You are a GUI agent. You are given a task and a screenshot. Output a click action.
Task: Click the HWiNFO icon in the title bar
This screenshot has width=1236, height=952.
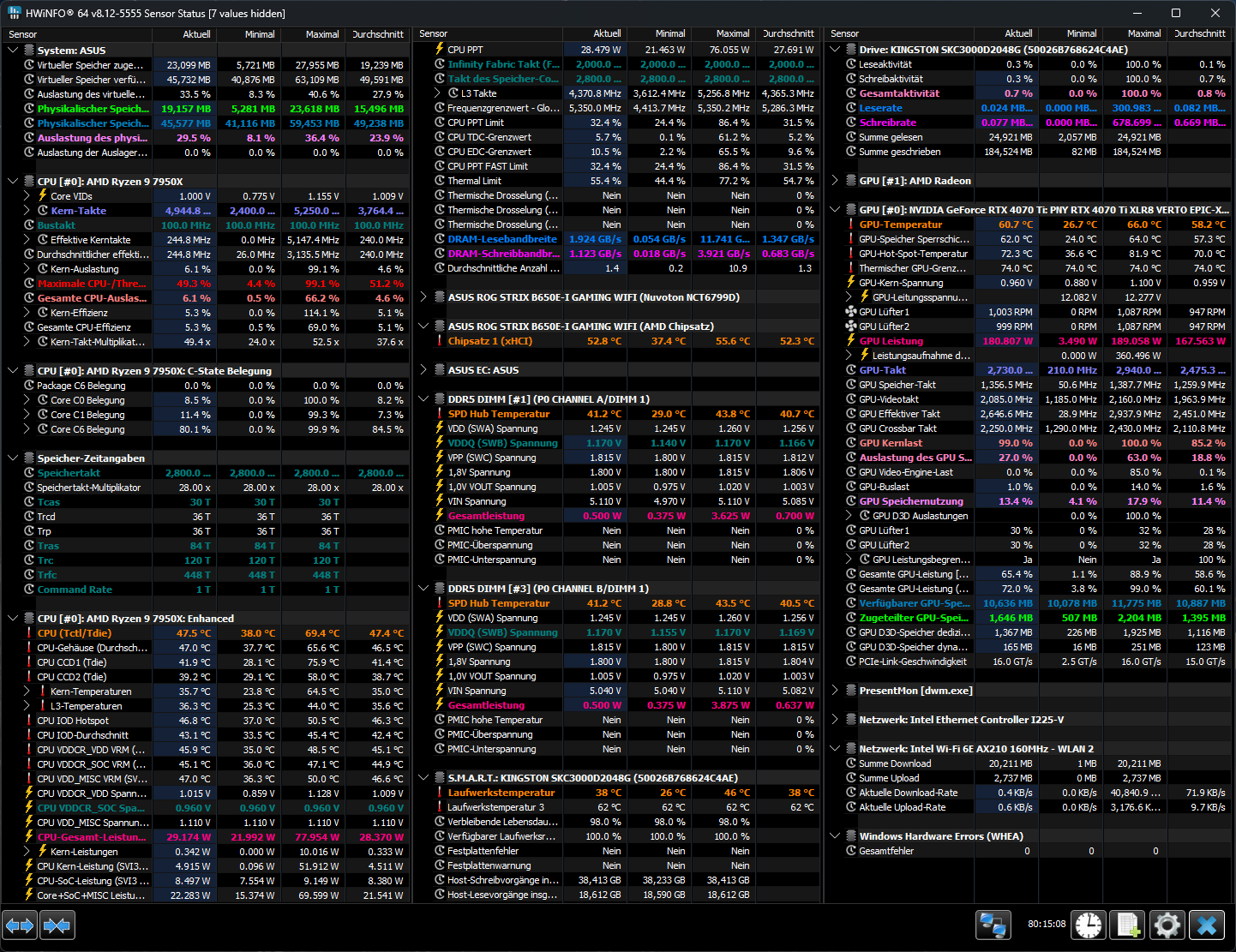(14, 13)
